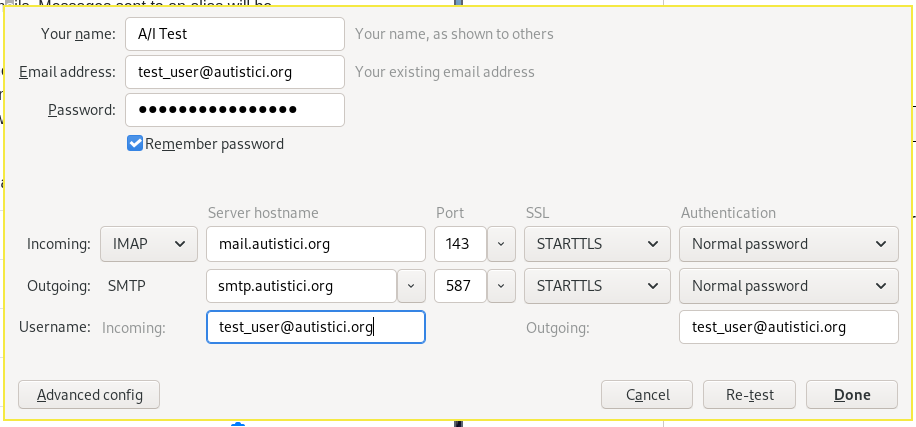Open the outgoing Authentication dropdown
The height and width of the screenshot is (427, 916).
click(788, 286)
